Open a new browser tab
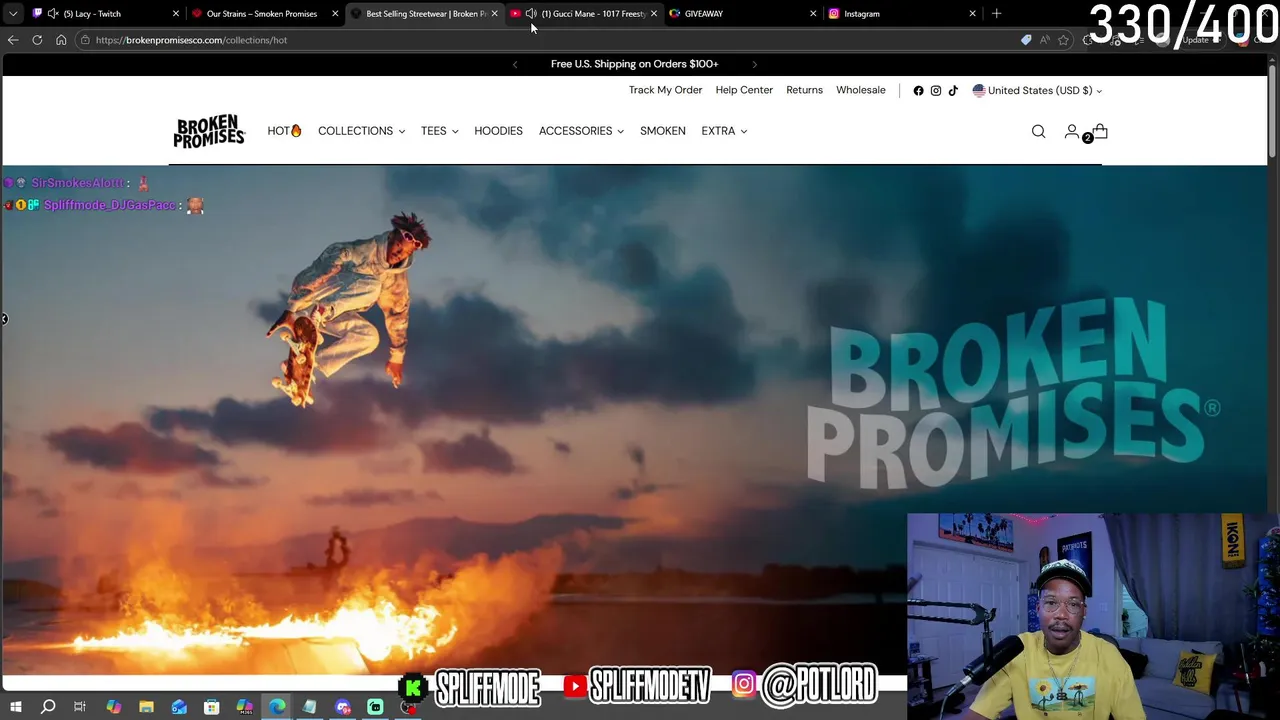 pyautogui.click(x=996, y=13)
